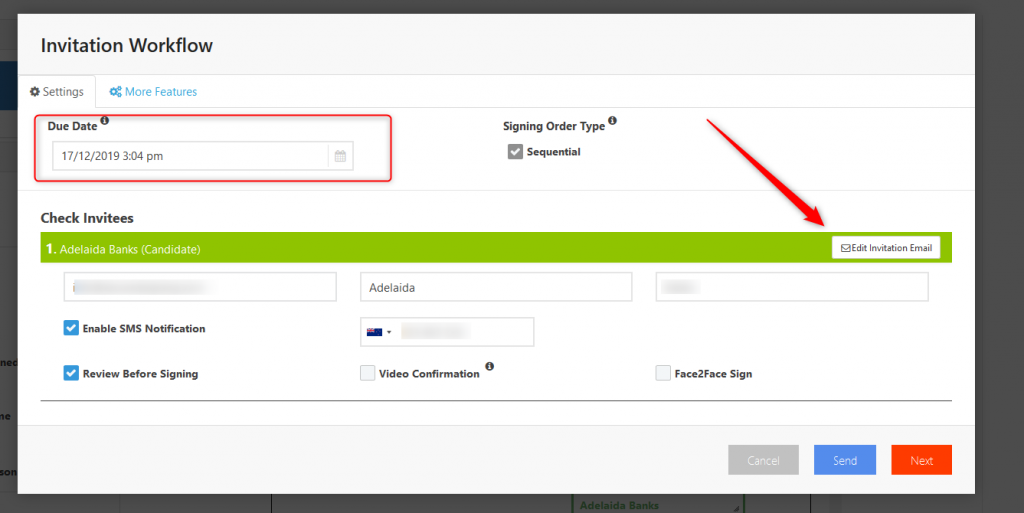This screenshot has height=513, width=1024.
Task: Select the Settings tab
Action: coord(57,92)
